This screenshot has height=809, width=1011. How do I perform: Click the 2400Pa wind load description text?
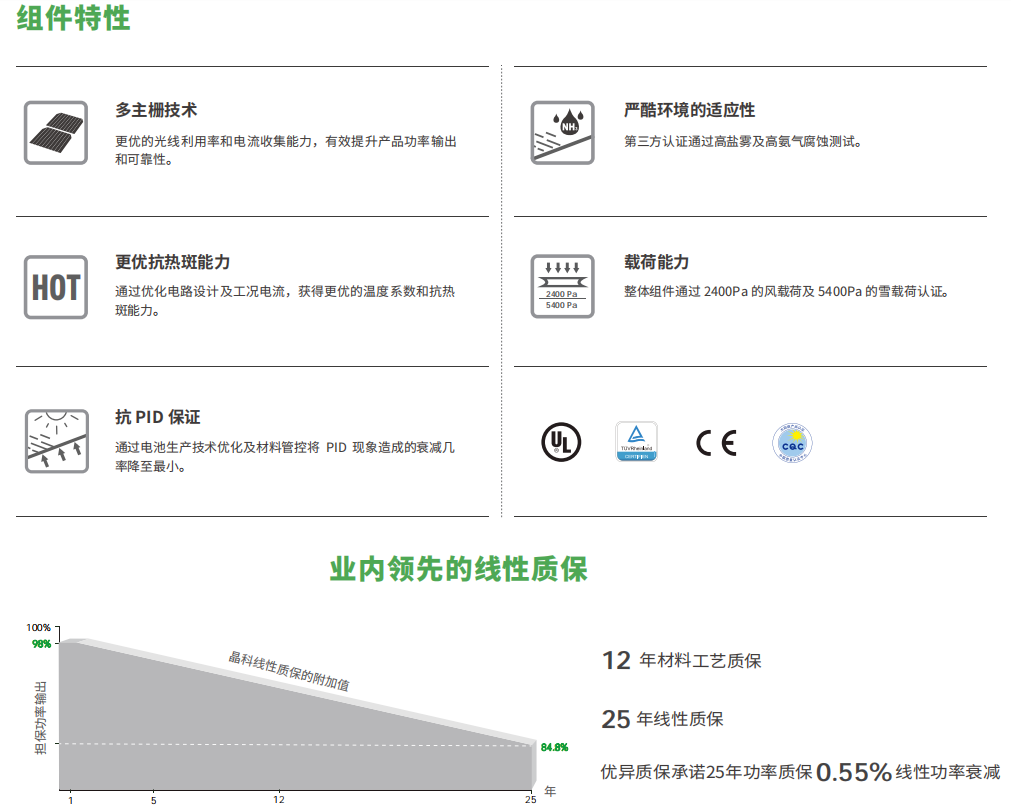pos(786,291)
